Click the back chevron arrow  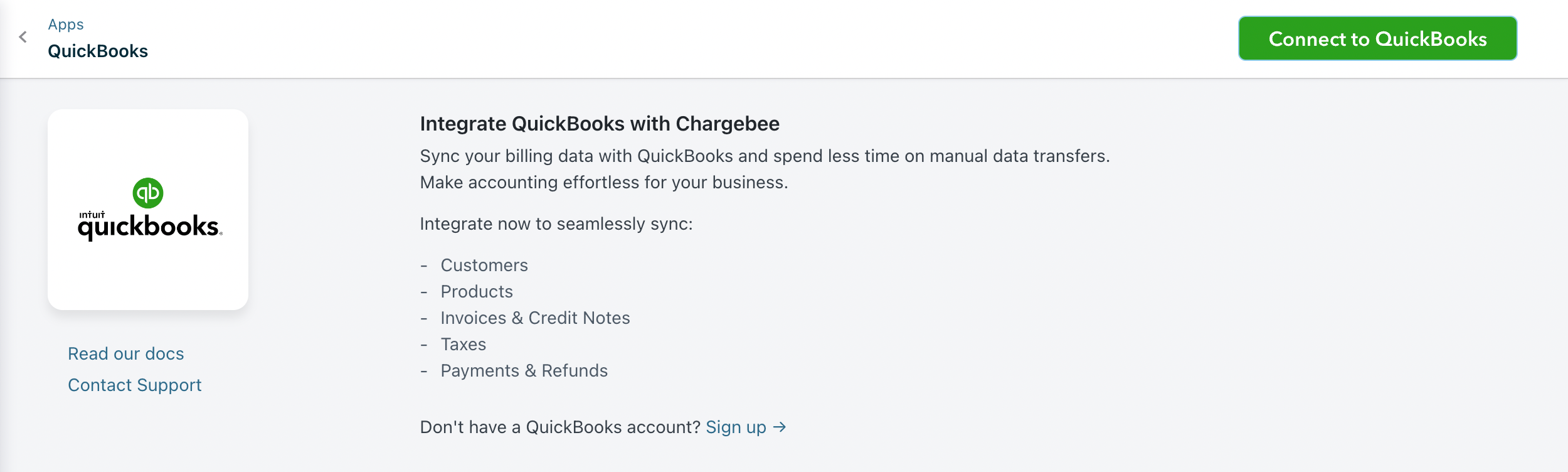point(23,38)
